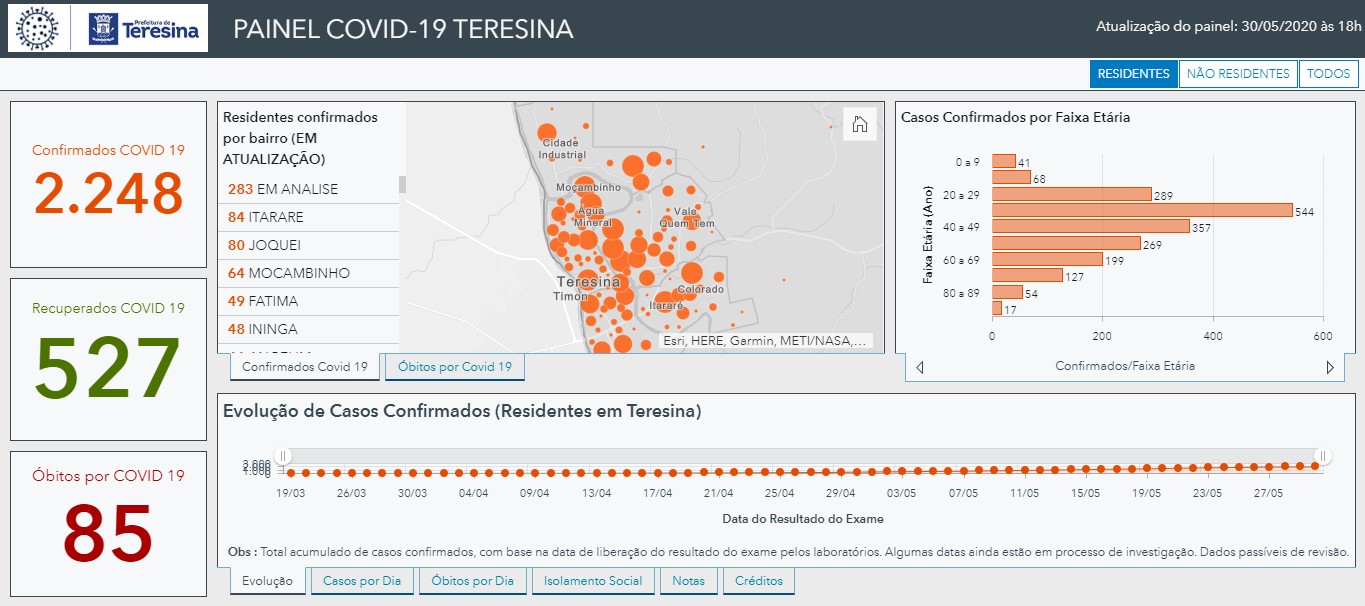Click the neighborhood list scrollbar
The height and width of the screenshot is (606, 1365).
402,184
